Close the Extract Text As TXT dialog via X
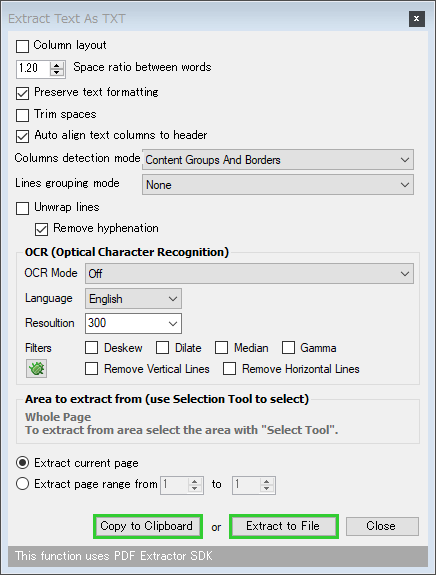This screenshot has height=575, width=436. [417, 19]
